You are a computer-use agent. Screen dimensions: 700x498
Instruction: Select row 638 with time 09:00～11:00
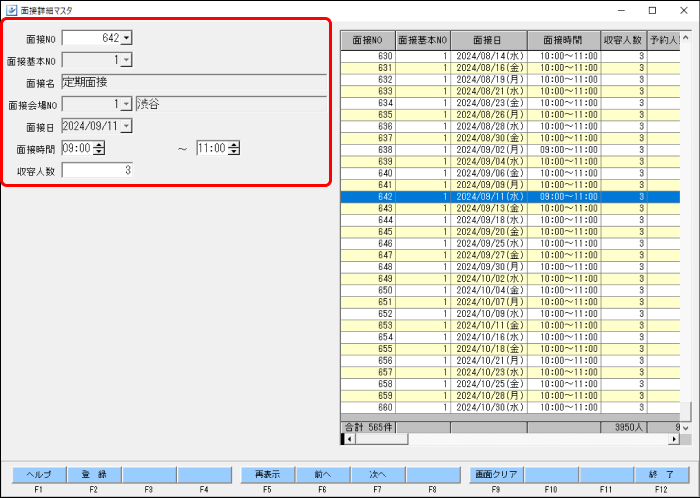point(510,149)
